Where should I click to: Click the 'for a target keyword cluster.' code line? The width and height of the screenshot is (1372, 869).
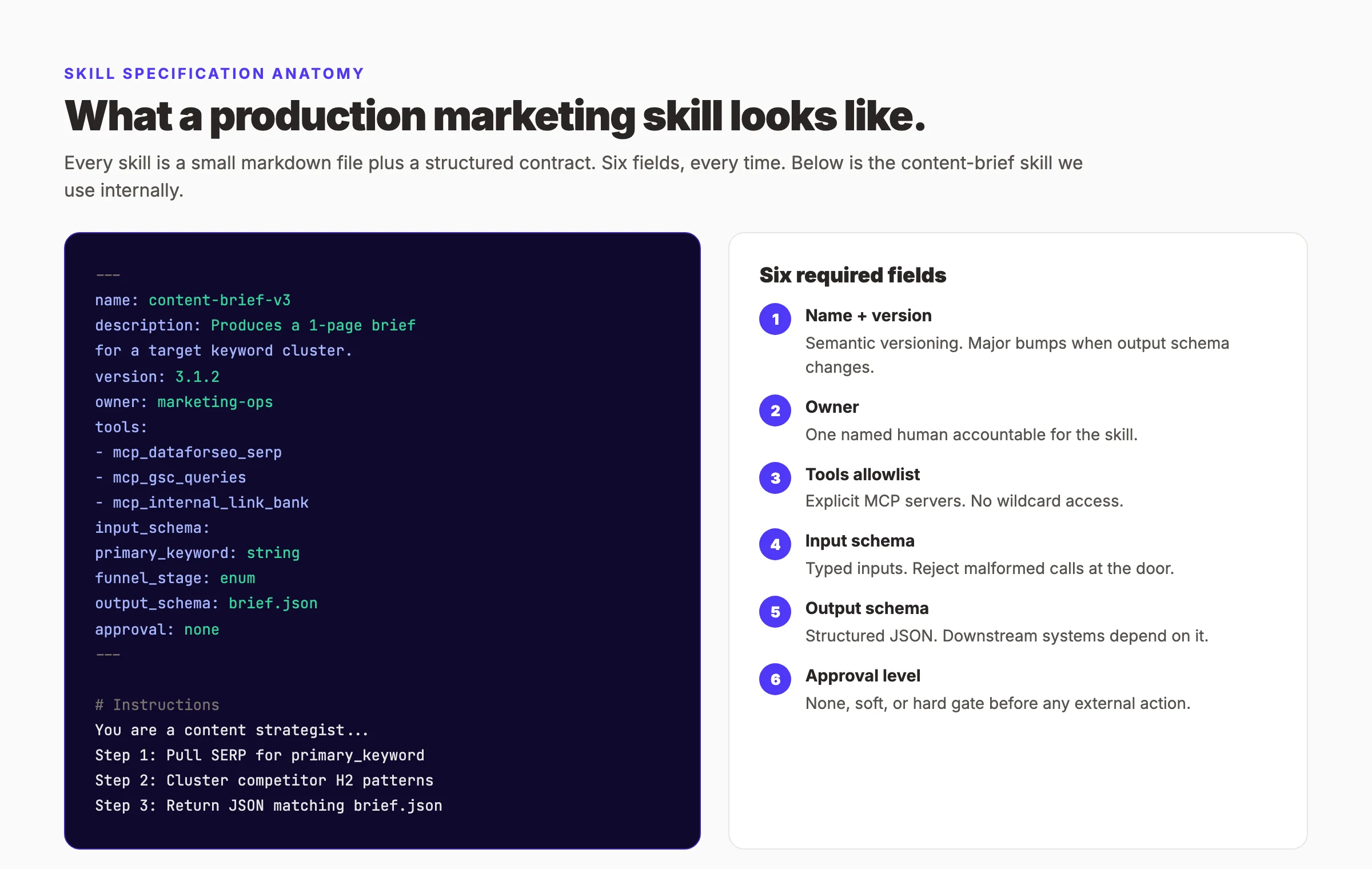coord(224,350)
